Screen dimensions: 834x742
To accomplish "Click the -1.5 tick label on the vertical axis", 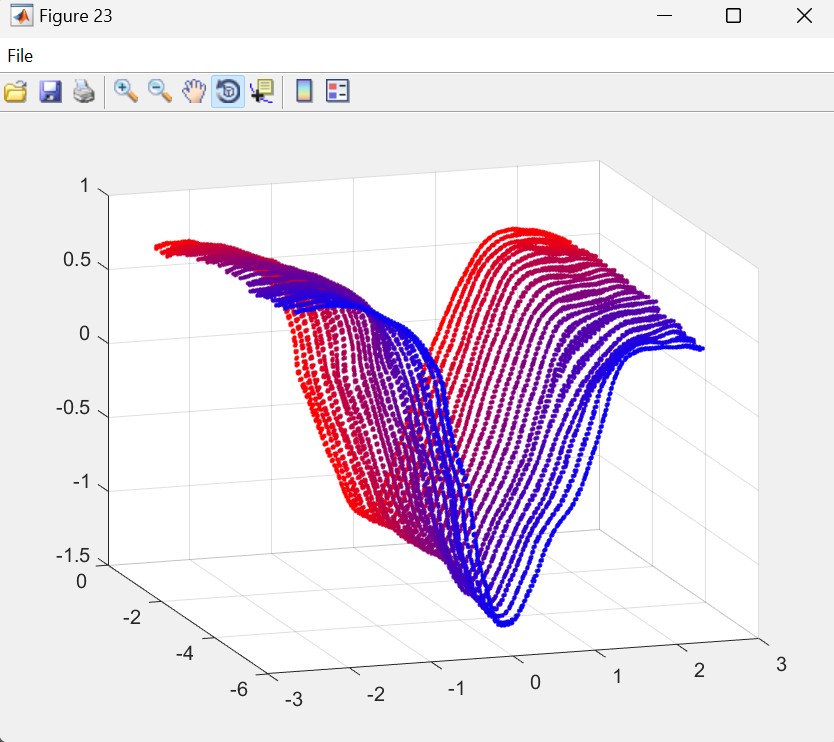I will coord(73,556).
